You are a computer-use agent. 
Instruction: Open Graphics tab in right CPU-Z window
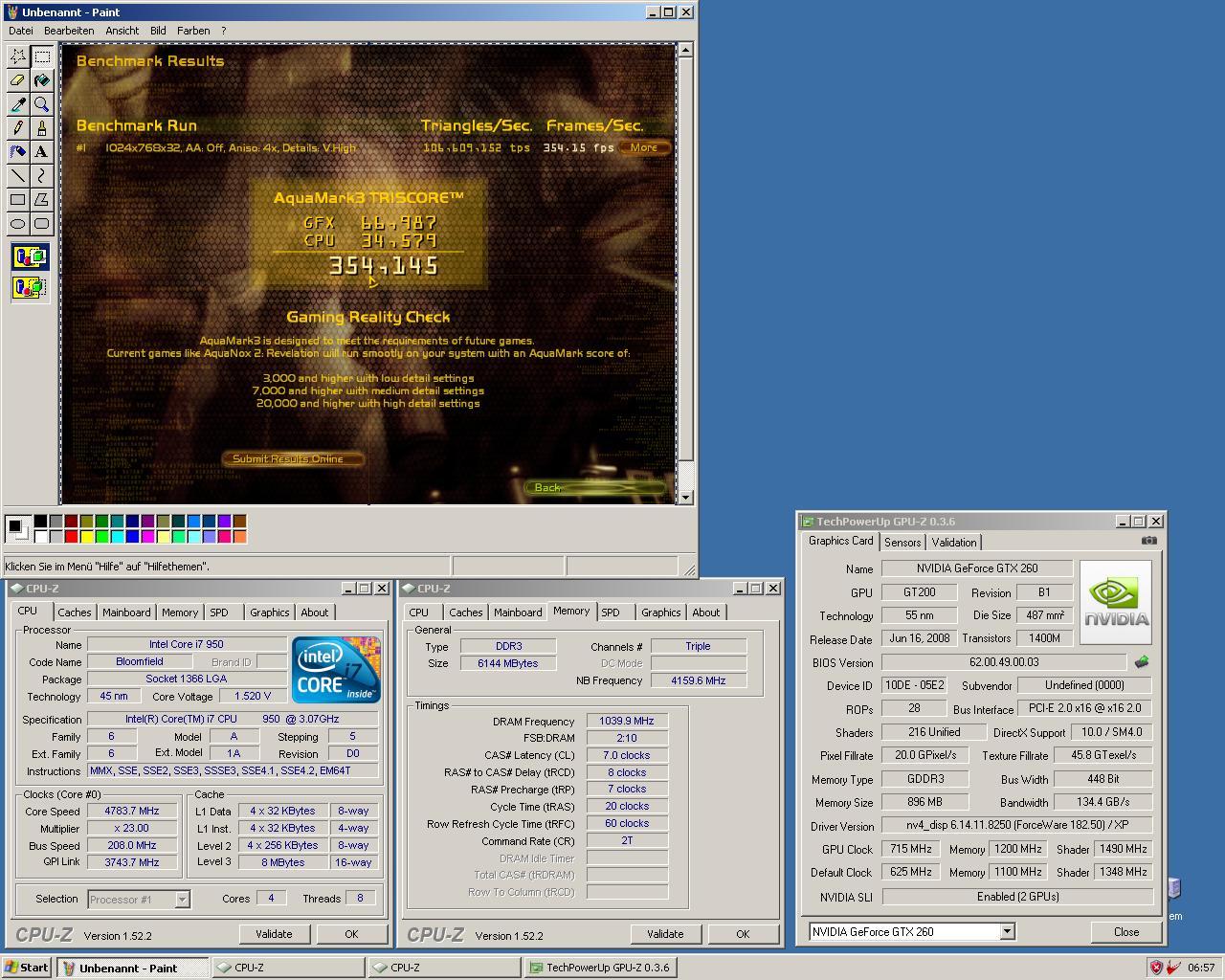661,612
